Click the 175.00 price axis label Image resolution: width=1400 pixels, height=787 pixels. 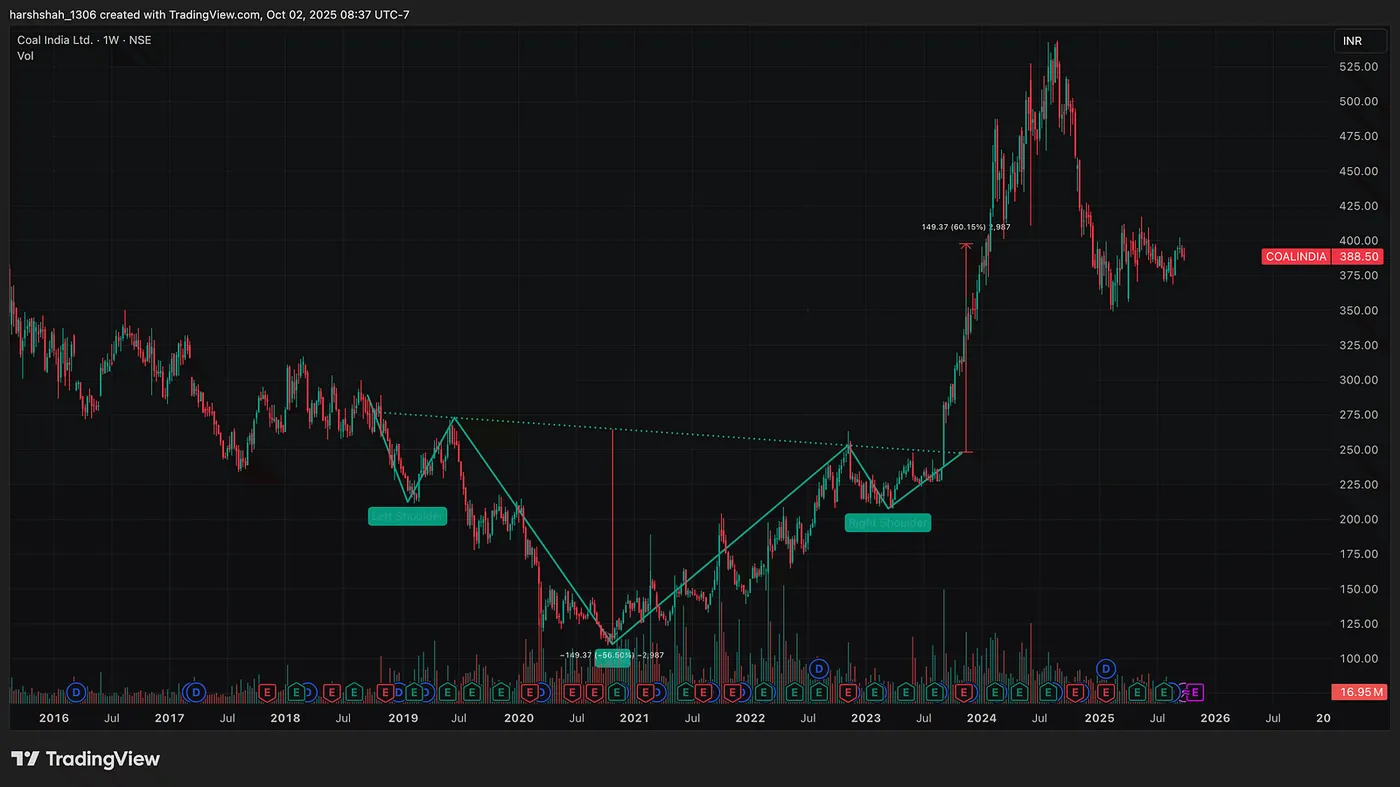pos(1357,554)
